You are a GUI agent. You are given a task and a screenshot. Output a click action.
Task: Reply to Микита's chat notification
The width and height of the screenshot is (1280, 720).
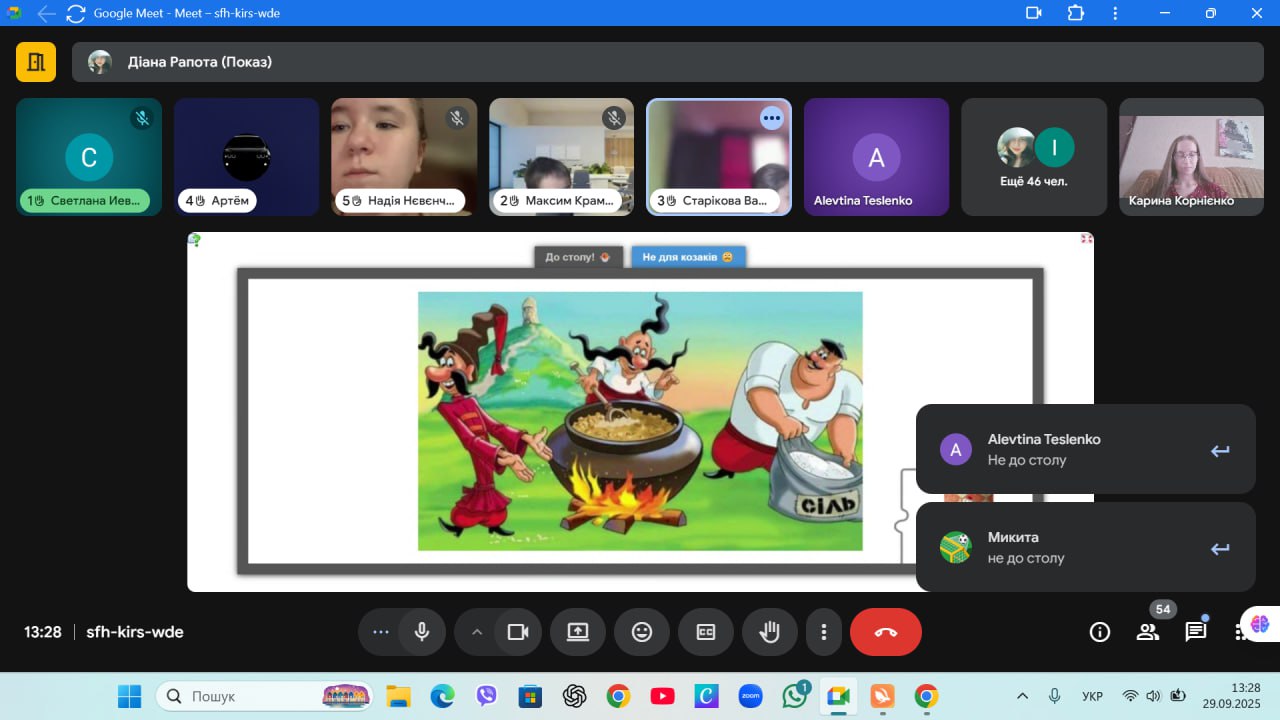1220,548
